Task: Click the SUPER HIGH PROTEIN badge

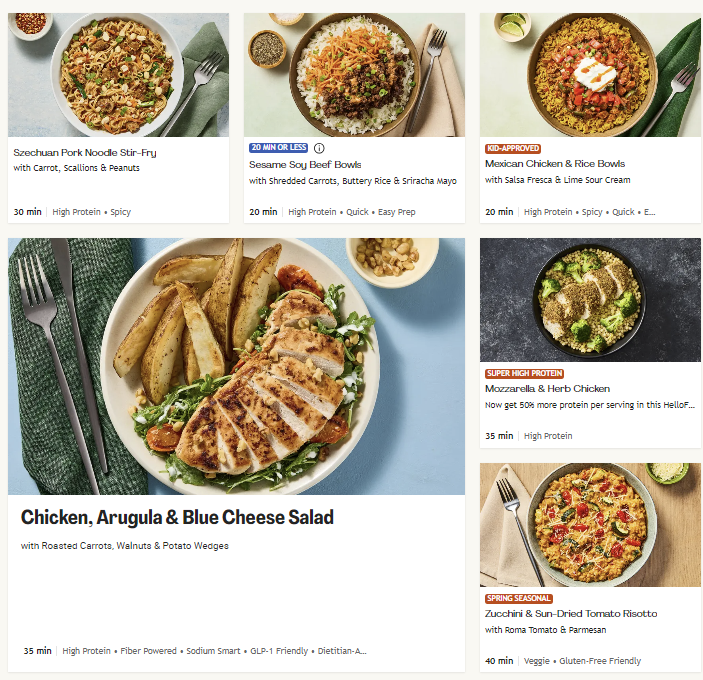Action: coord(526,373)
